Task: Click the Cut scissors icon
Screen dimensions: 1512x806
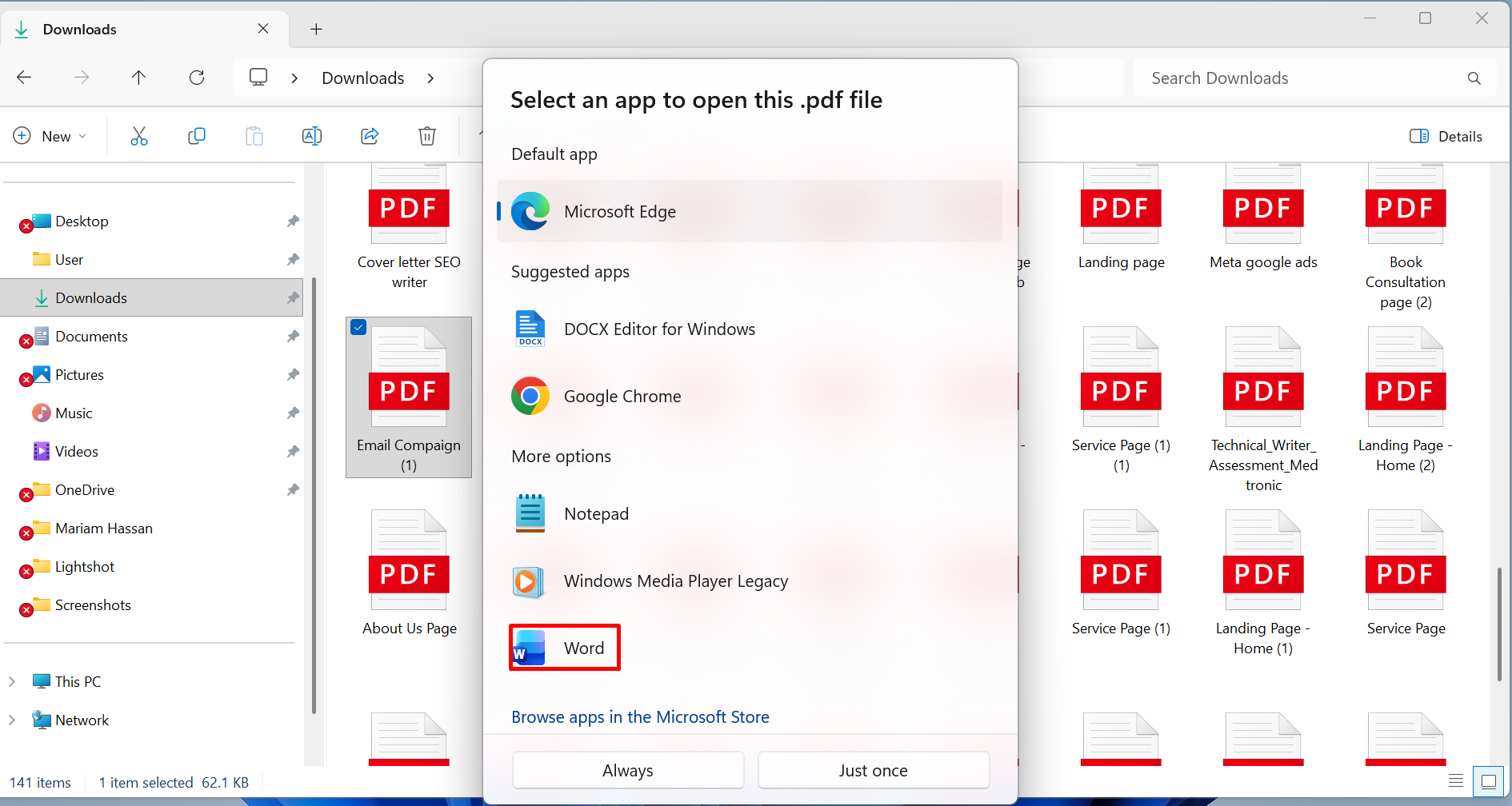Action: [x=139, y=136]
